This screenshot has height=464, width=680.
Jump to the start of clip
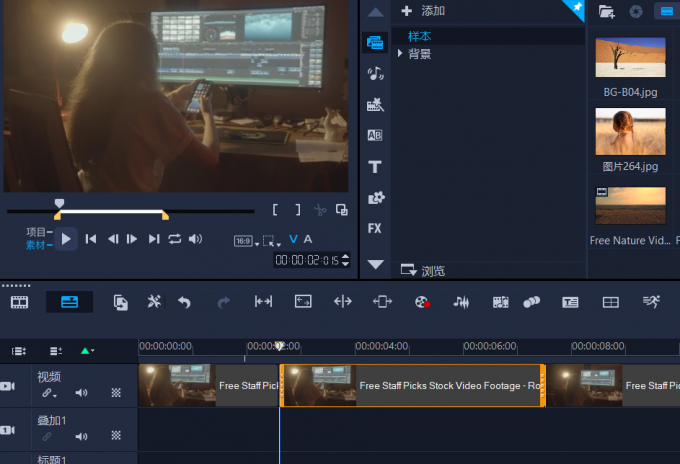[91, 239]
